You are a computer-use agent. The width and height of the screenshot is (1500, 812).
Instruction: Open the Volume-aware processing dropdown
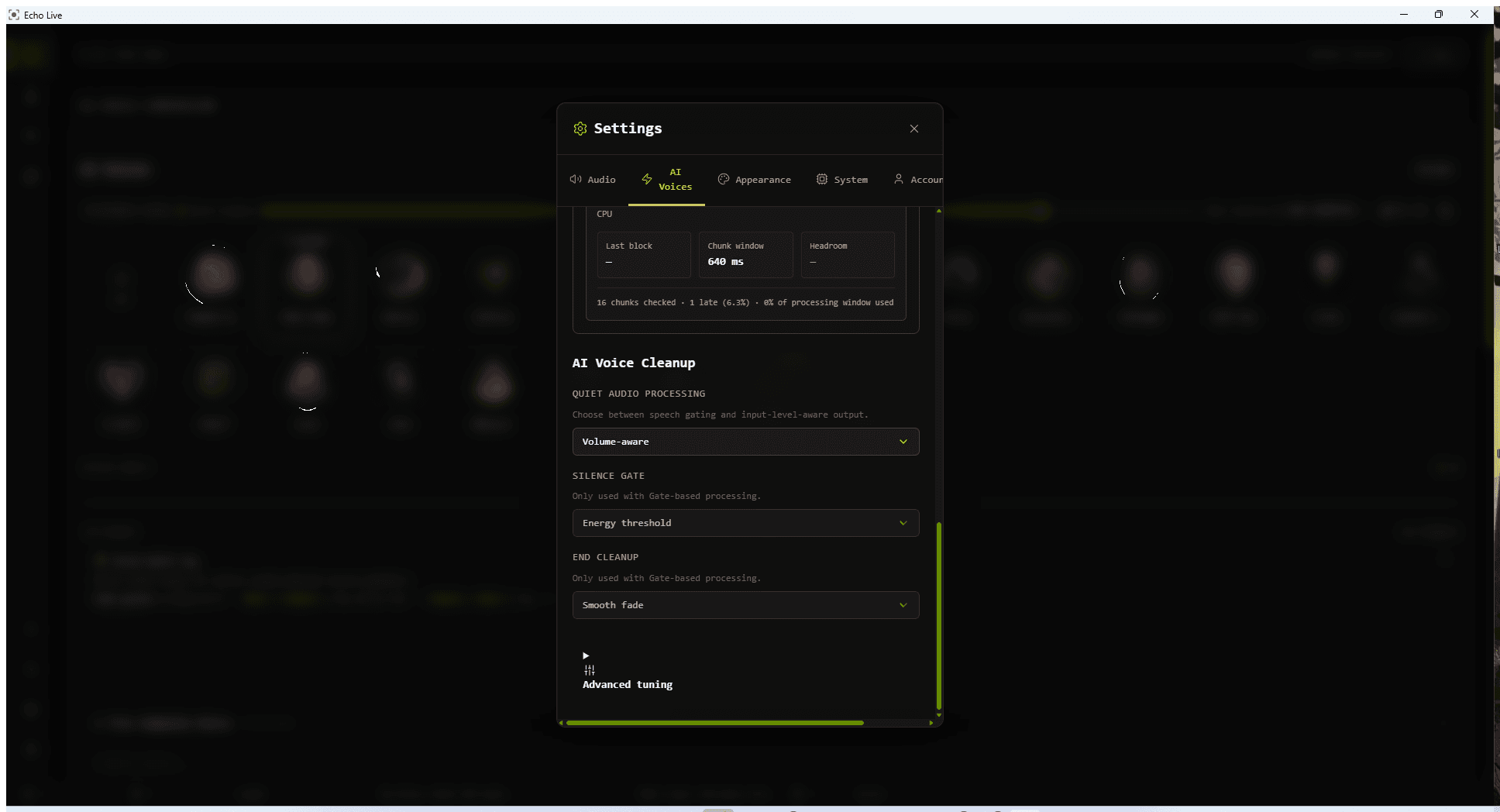(x=745, y=442)
